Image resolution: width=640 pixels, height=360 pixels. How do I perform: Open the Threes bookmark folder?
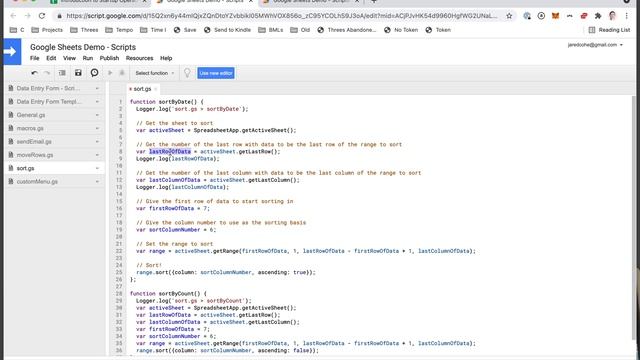pos(84,30)
